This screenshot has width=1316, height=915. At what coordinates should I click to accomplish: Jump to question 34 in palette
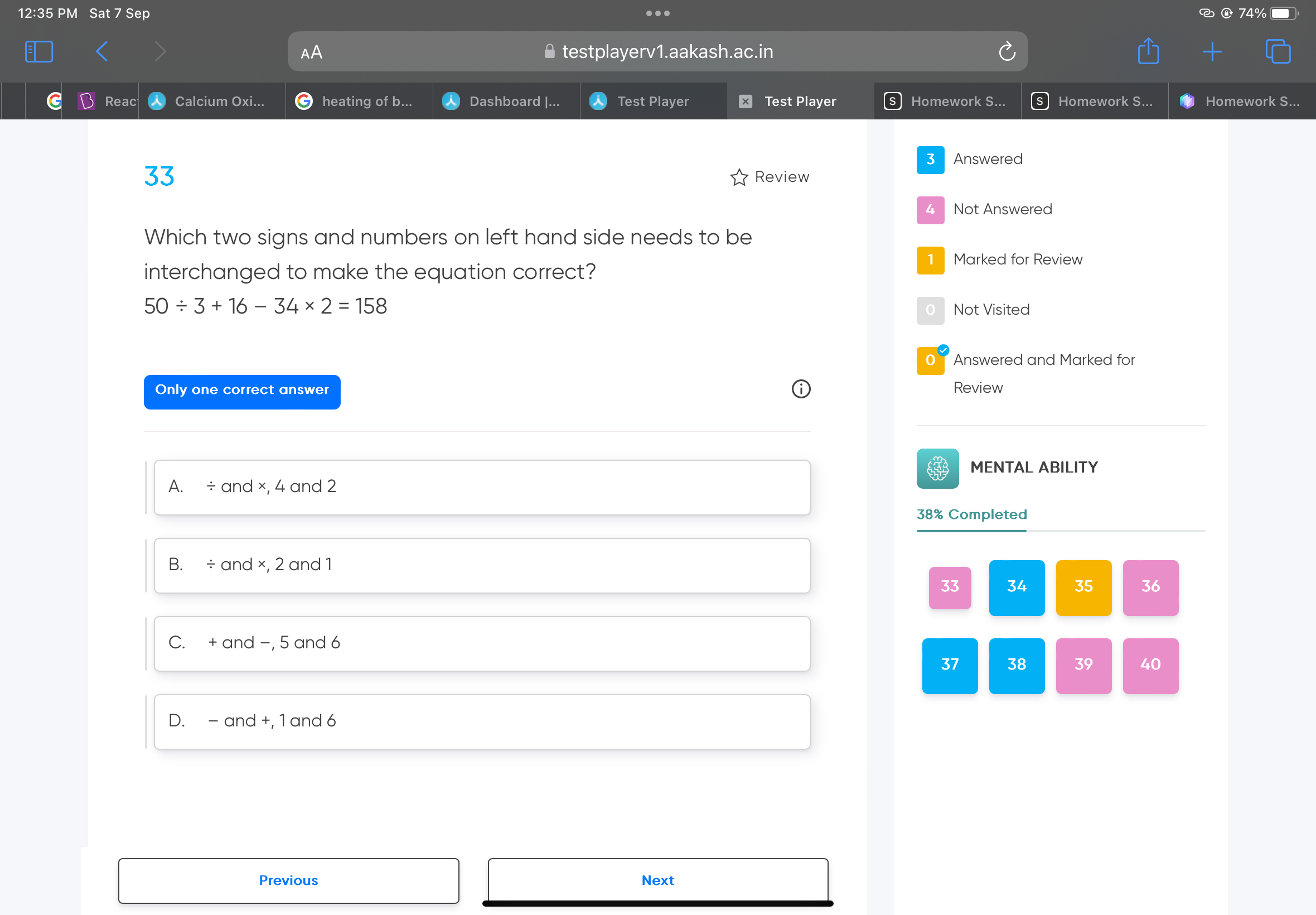(x=1017, y=587)
